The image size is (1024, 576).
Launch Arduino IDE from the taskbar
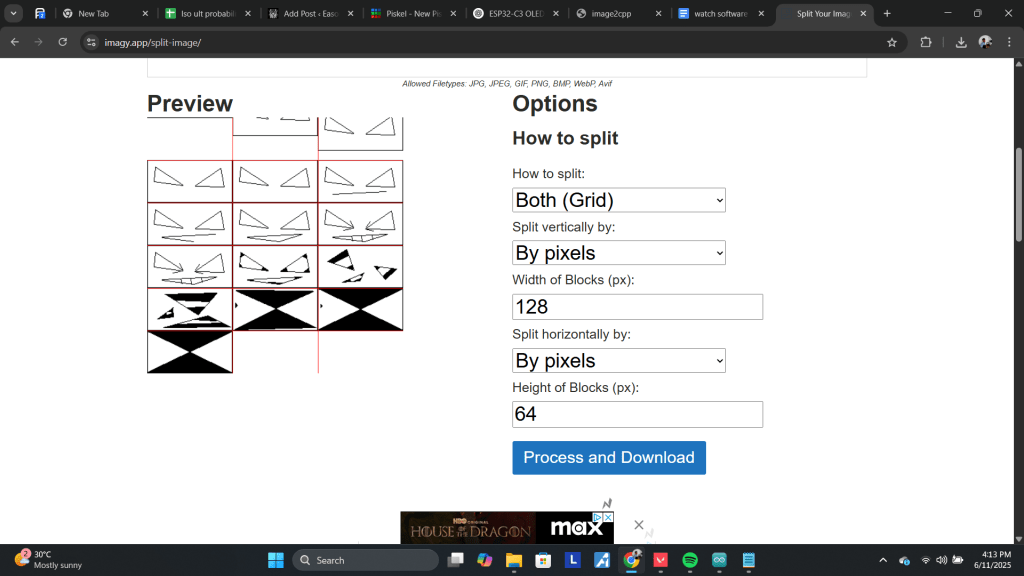coord(718,560)
